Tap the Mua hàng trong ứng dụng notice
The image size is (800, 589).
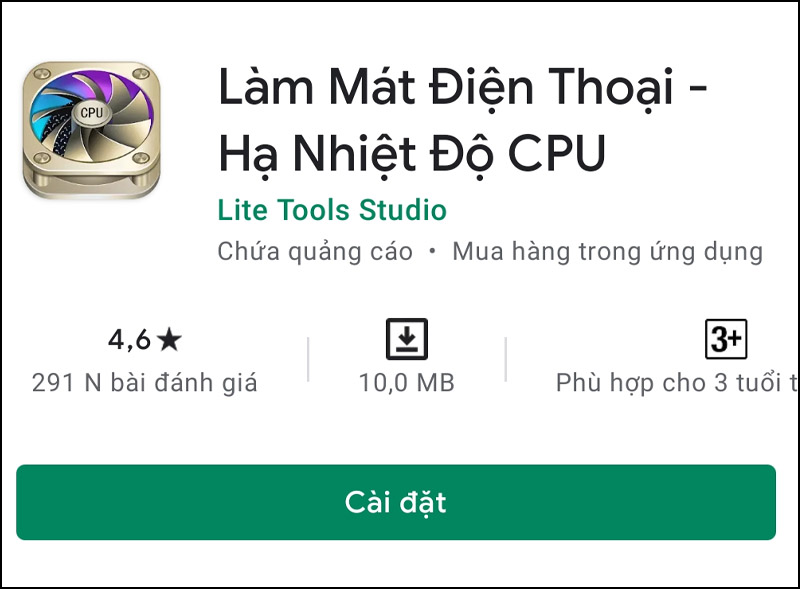pyautogui.click(x=608, y=252)
